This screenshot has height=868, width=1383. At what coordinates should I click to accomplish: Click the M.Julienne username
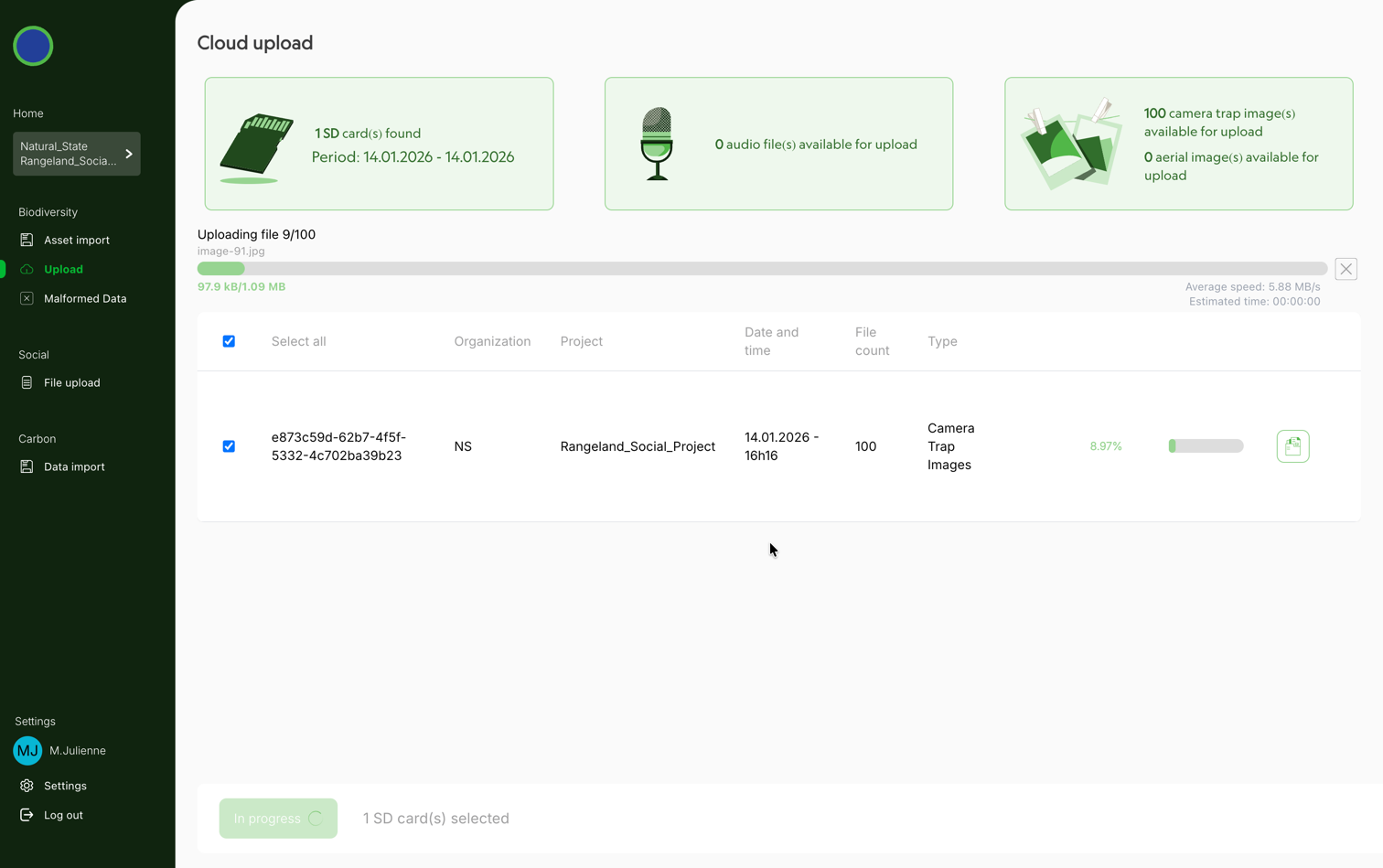(x=78, y=751)
